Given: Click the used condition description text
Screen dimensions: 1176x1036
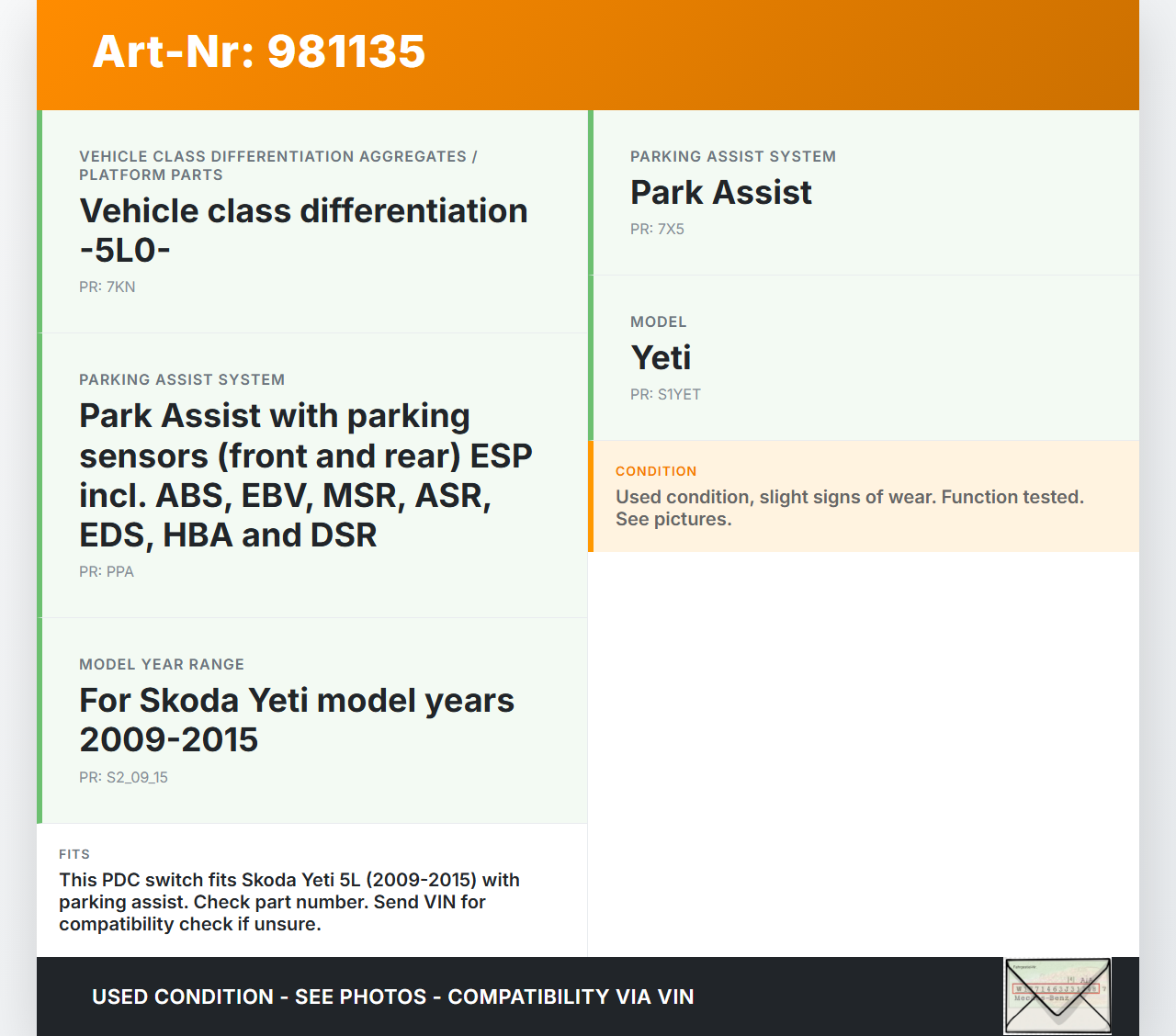Looking at the screenshot, I should click(849, 508).
